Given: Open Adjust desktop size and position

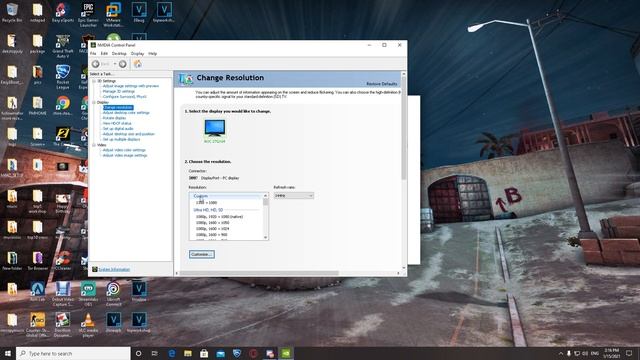Looking at the screenshot, I should pos(129,134).
